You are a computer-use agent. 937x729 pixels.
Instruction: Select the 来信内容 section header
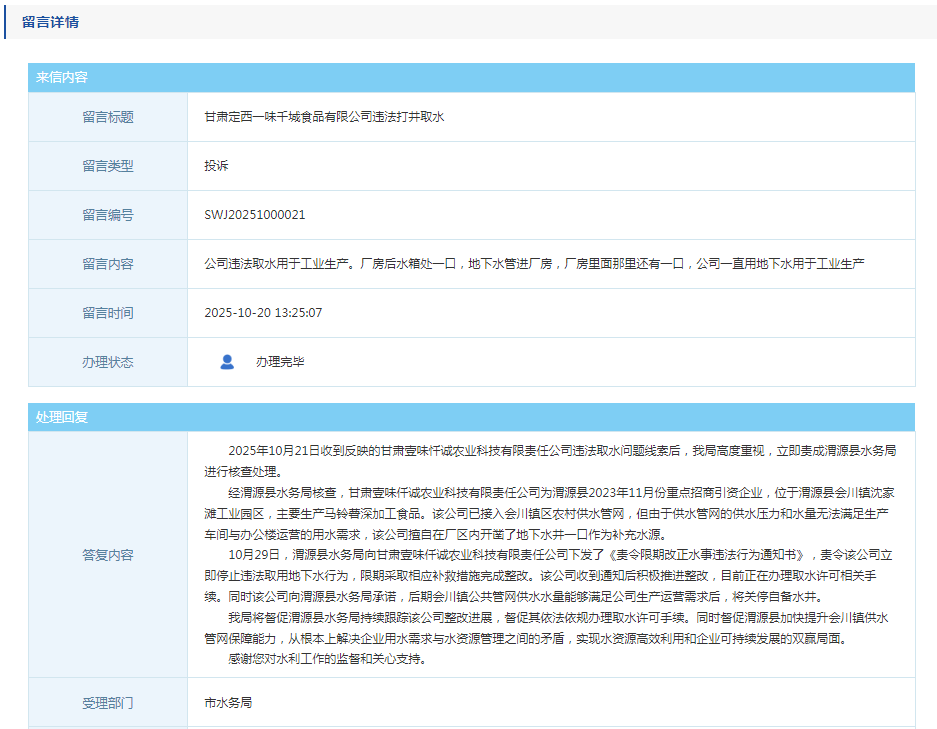62,78
